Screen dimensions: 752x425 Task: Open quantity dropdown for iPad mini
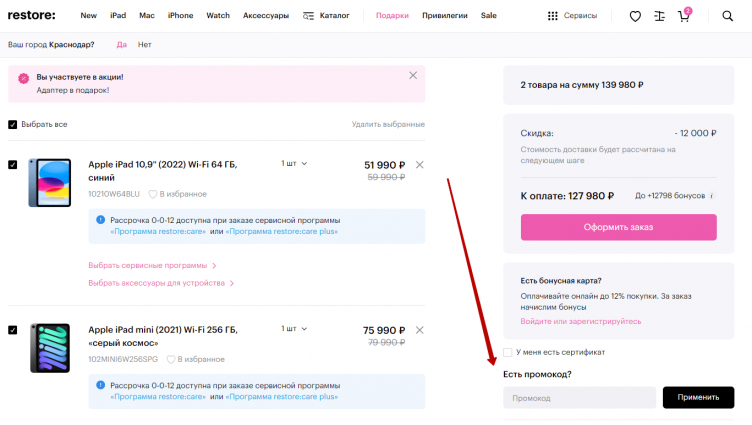pyautogui.click(x=294, y=328)
